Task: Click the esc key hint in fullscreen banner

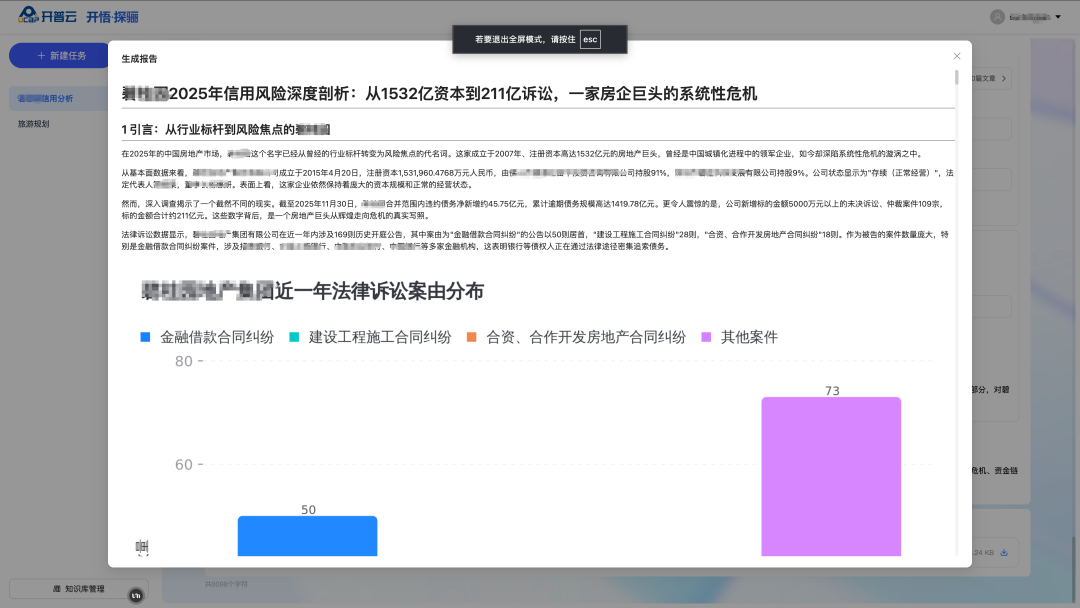Action: (x=590, y=40)
